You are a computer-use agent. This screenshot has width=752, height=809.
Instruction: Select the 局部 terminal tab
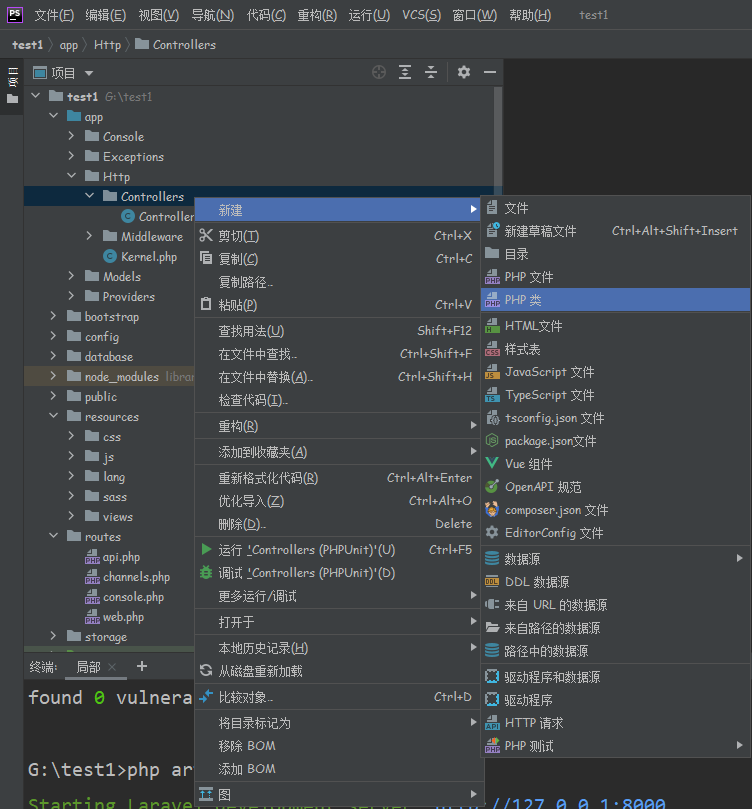tap(88, 667)
